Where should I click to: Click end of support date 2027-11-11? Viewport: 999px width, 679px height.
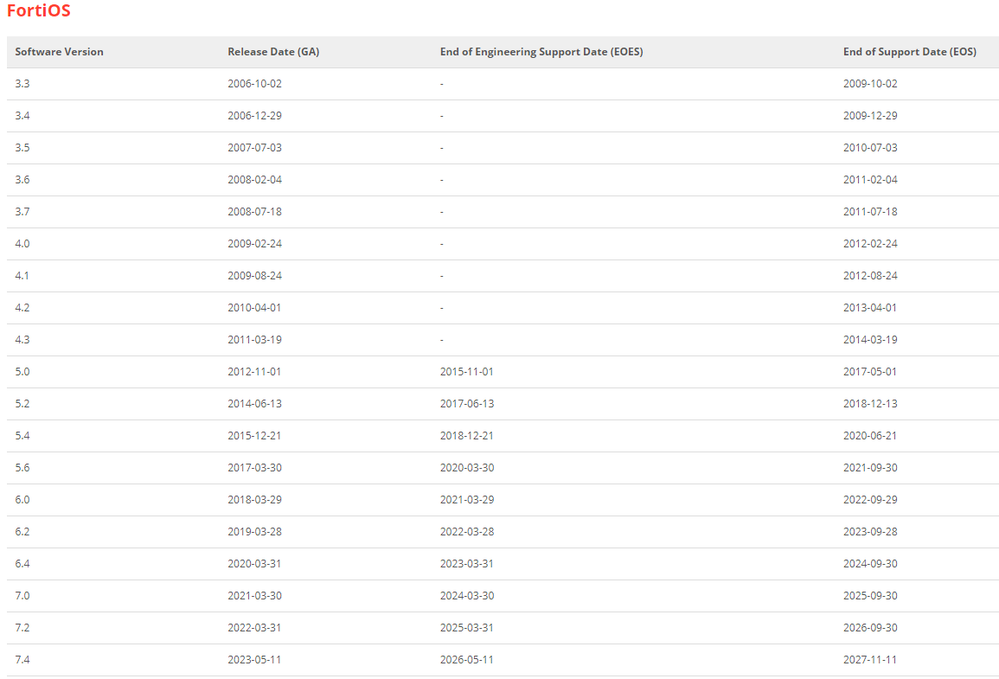pyautogui.click(x=870, y=660)
